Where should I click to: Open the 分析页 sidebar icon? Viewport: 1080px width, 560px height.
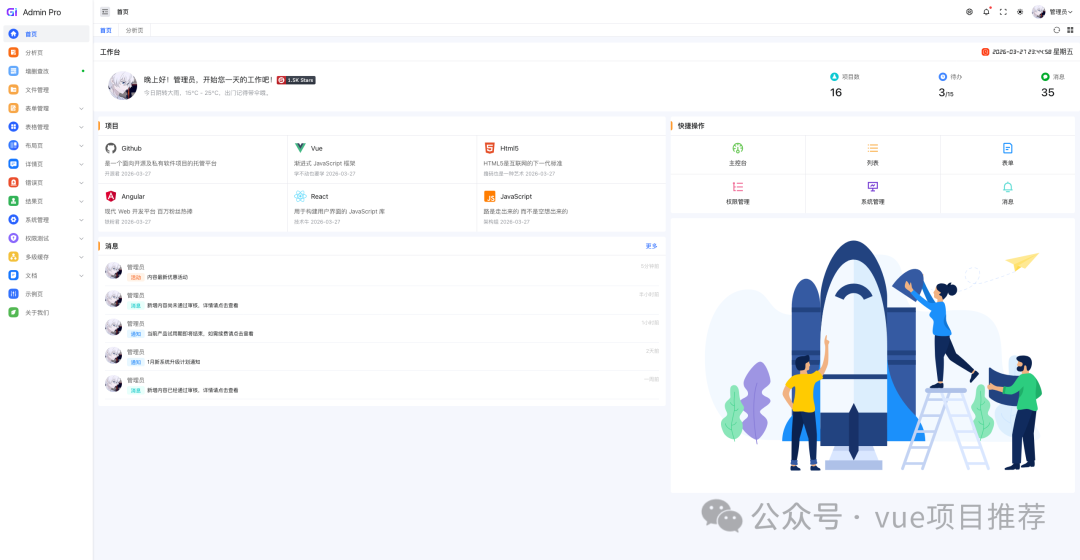13,52
